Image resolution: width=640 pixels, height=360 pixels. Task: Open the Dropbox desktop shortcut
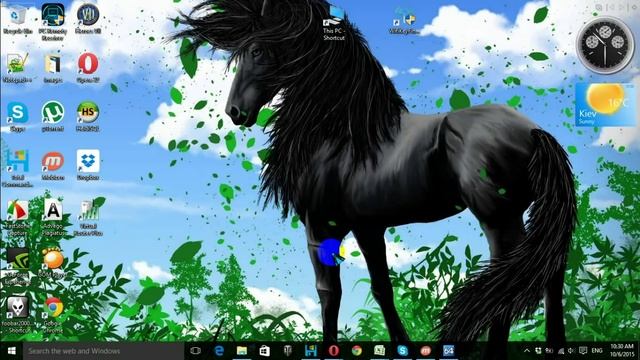pyautogui.click(x=88, y=166)
